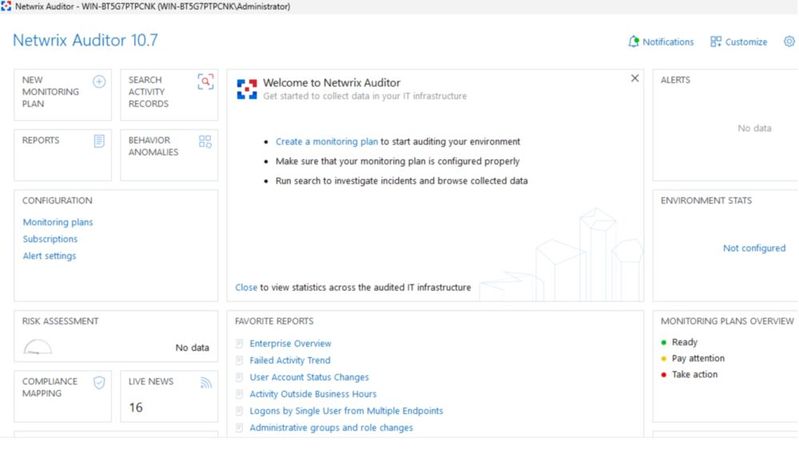Open settings with the gear icon
The height and width of the screenshot is (450, 799).
(789, 42)
